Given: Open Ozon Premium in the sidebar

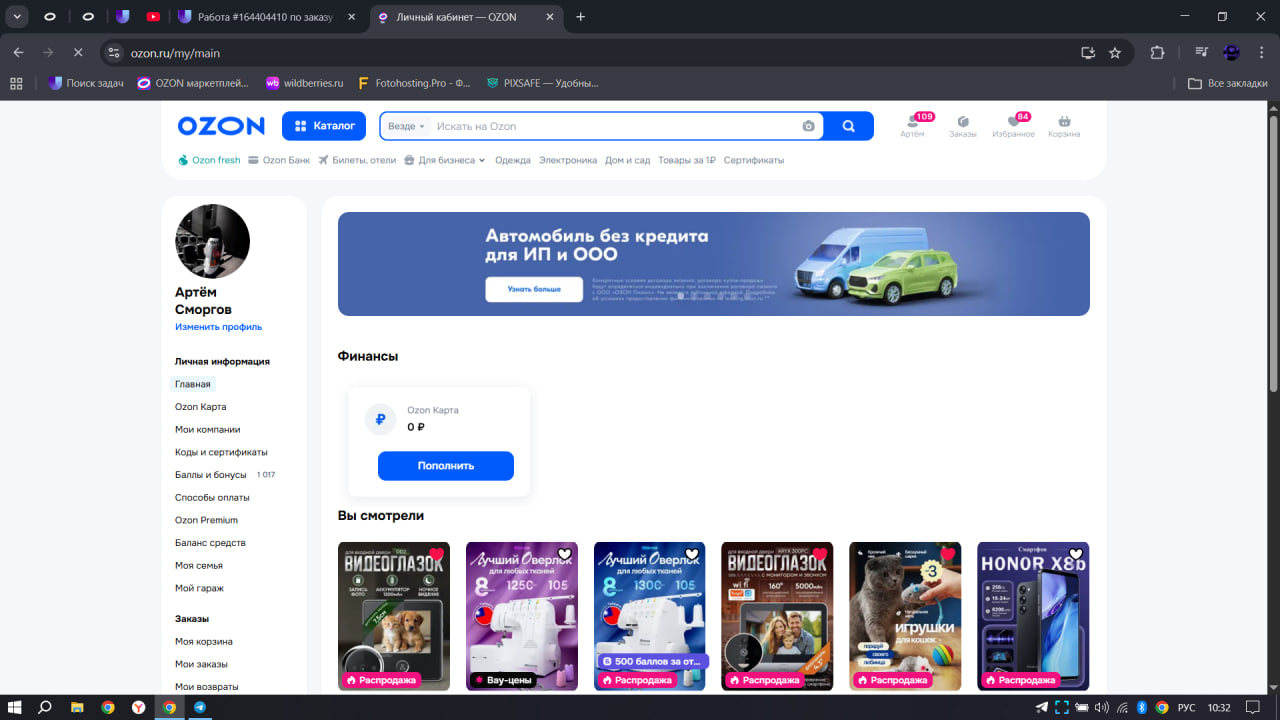Looking at the screenshot, I should click(206, 520).
